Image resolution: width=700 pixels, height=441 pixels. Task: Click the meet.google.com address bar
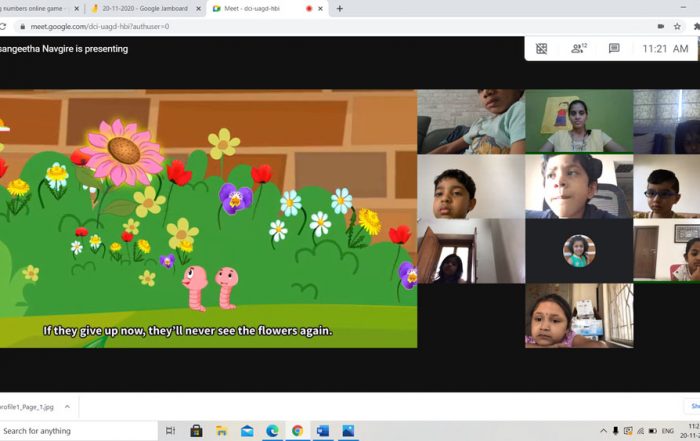tap(100, 26)
